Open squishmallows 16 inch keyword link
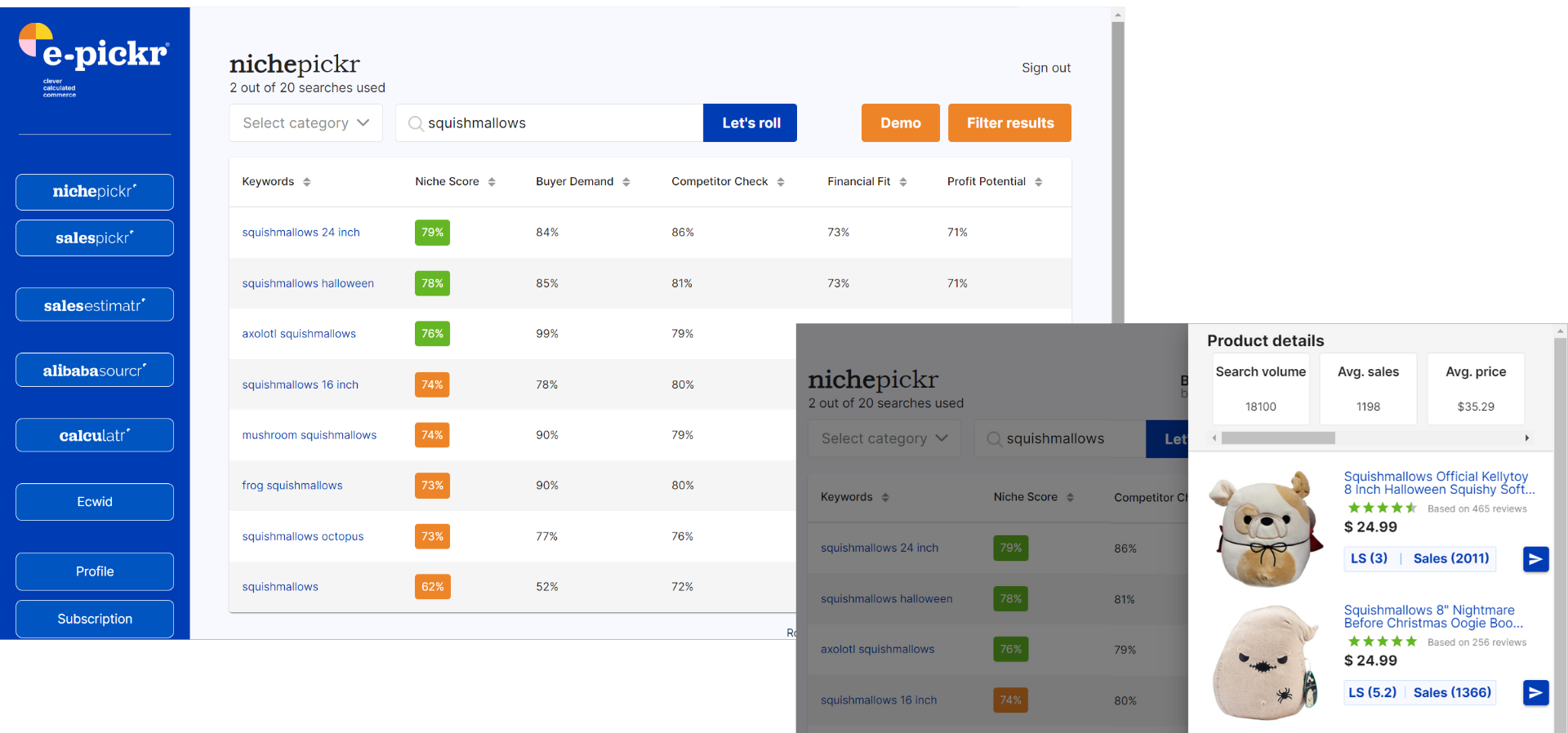The height and width of the screenshot is (733, 1568). click(300, 384)
